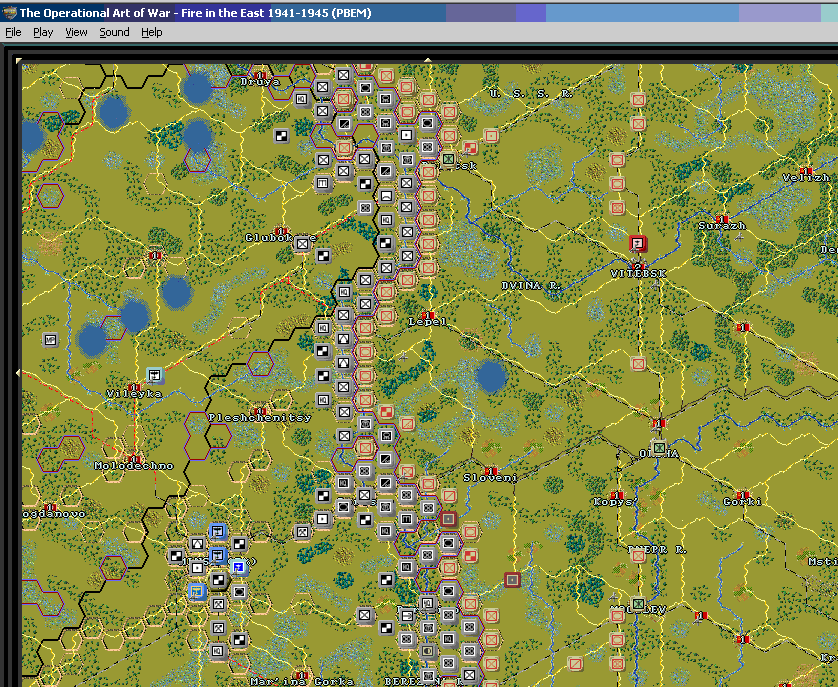Viewport: 839px width, 687px height.
Task: Click the Pleshchenitsy town label
Action: [260, 417]
